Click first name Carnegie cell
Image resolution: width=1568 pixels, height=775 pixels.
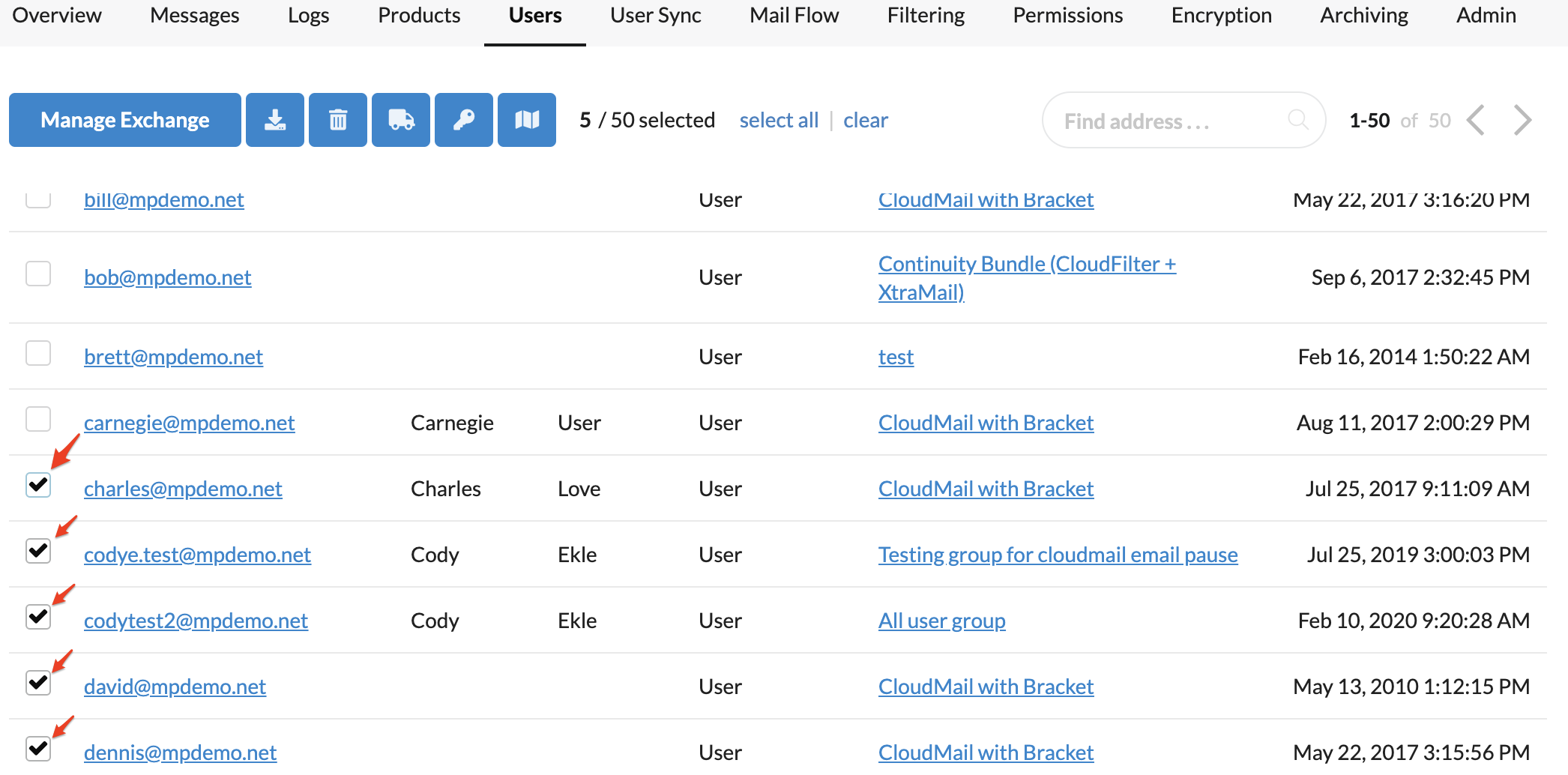point(452,423)
